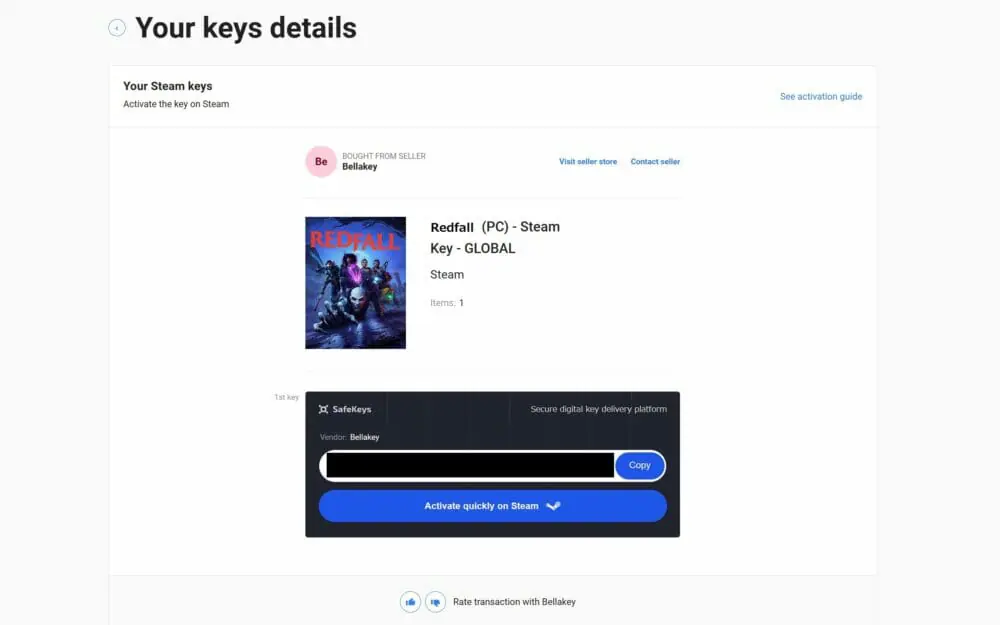Click the thumbs down rating icon
The image size is (1000, 625).
[436, 601]
